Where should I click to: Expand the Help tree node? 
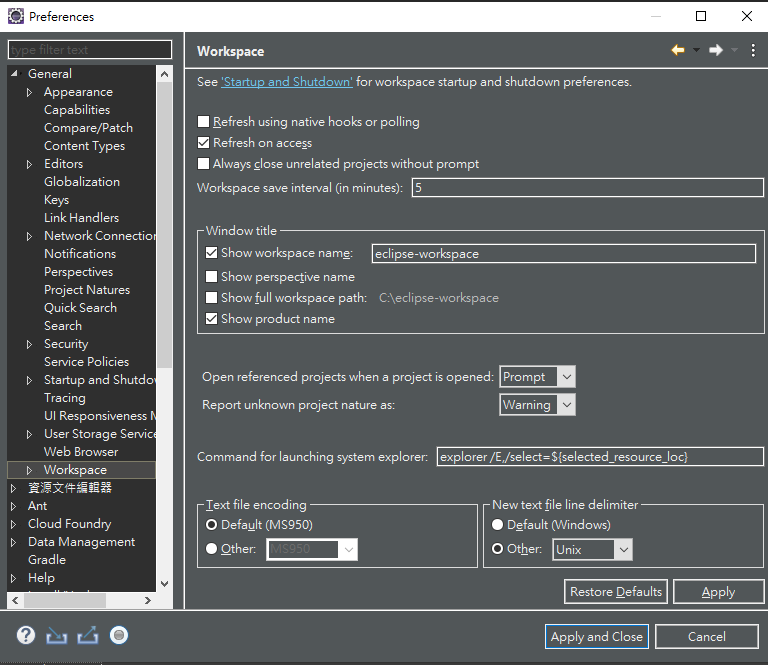click(14, 578)
